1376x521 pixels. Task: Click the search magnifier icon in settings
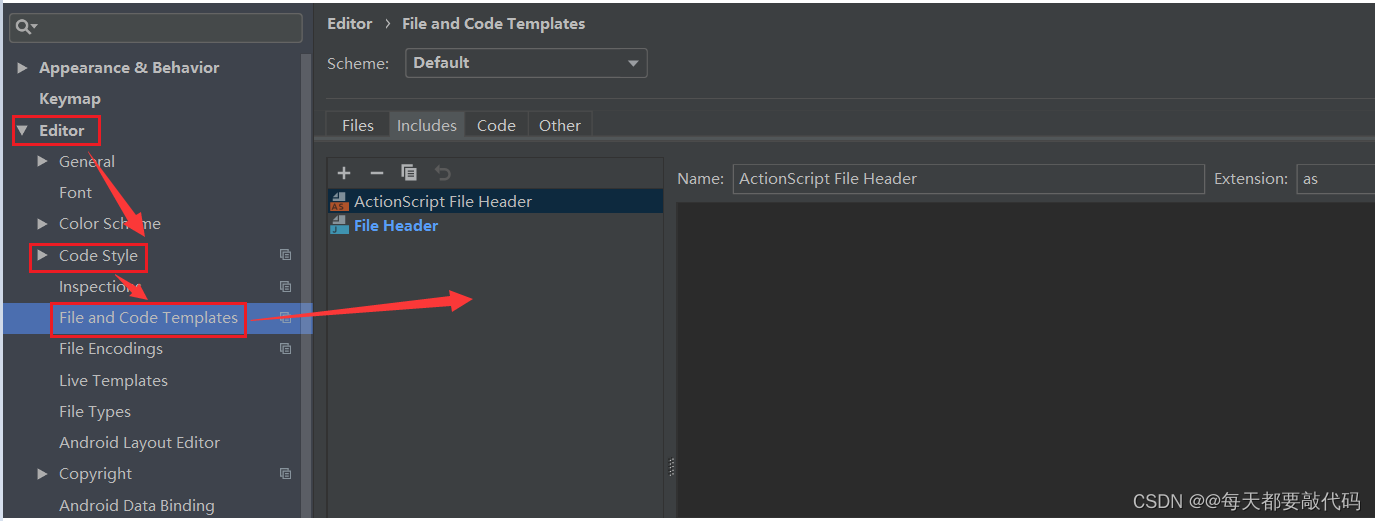pyautogui.click(x=25, y=28)
